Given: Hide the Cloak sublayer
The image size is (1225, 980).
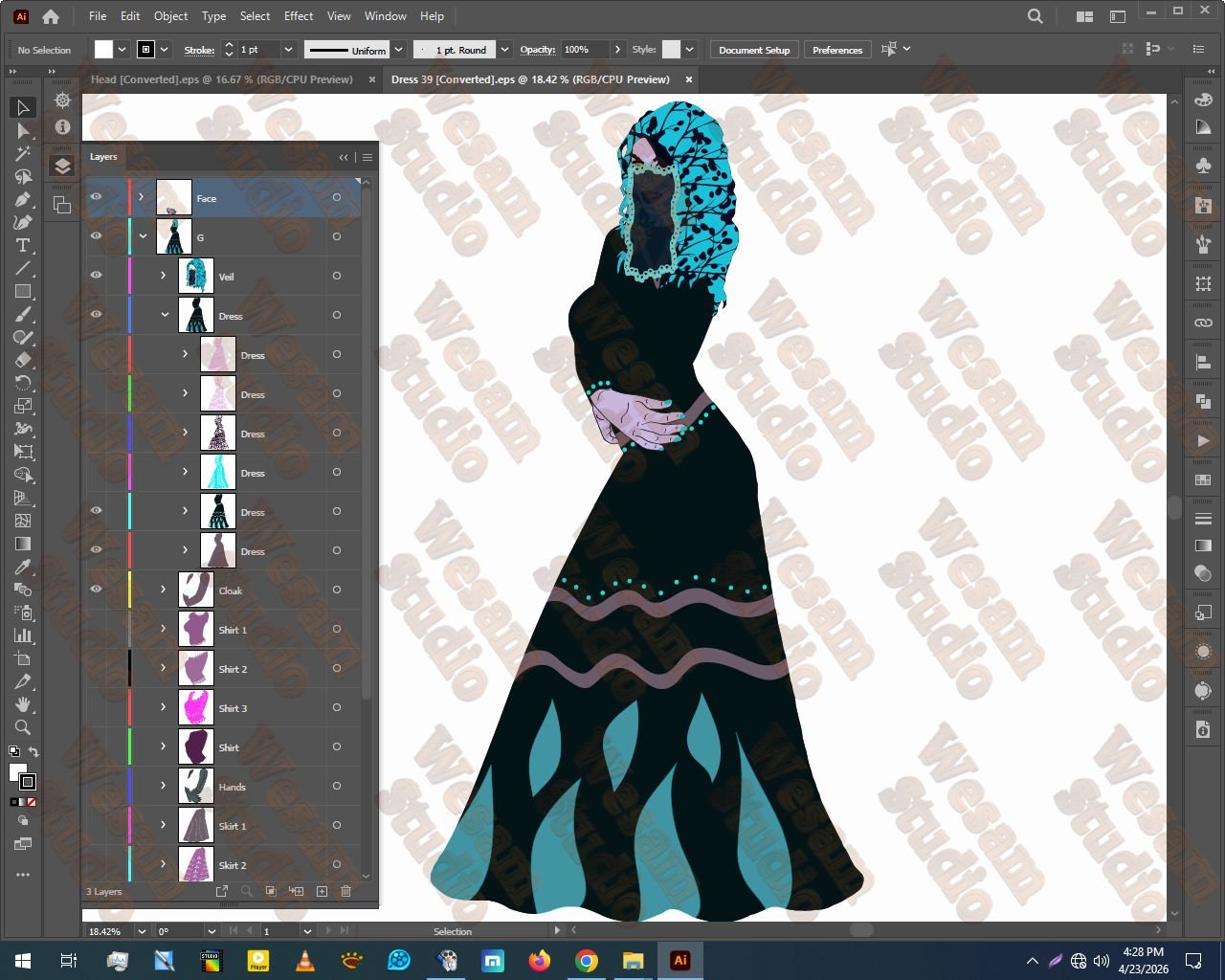Looking at the screenshot, I should (x=96, y=590).
